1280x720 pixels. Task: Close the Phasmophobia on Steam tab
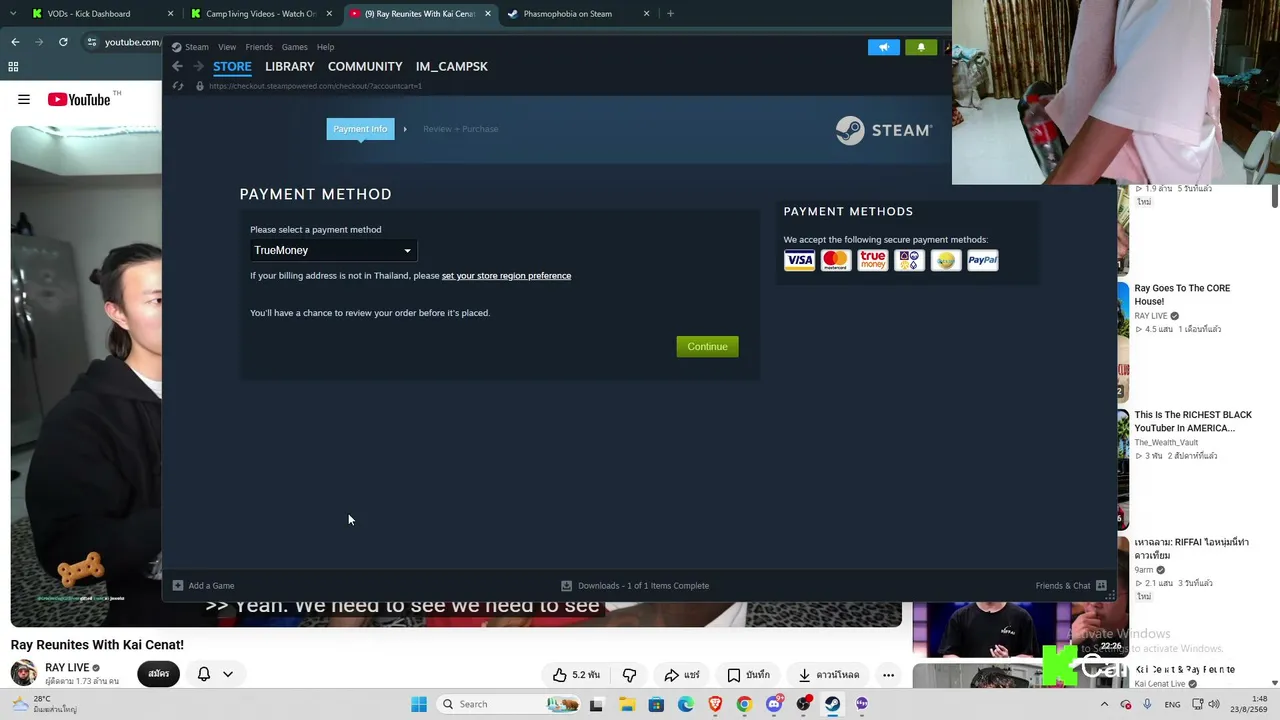[x=646, y=14]
